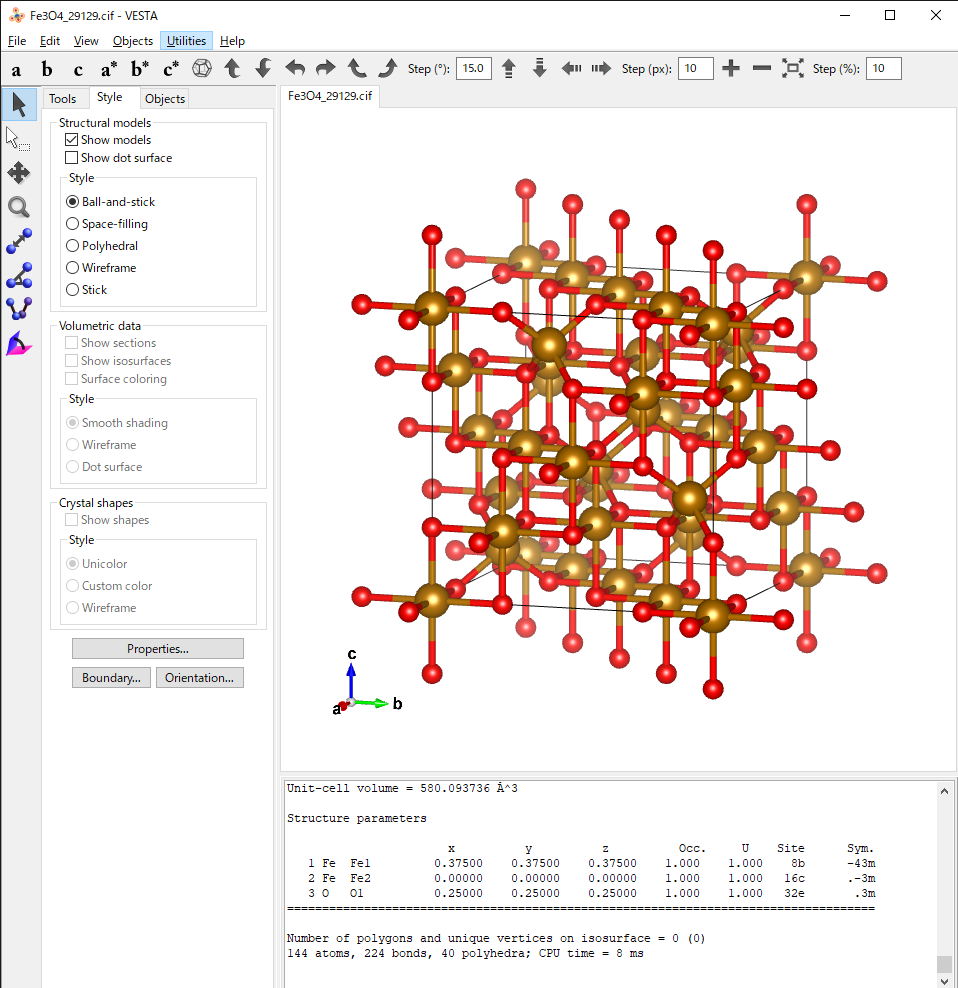View along the b* reciprocal axis
The width and height of the screenshot is (958, 988).
coord(140,69)
